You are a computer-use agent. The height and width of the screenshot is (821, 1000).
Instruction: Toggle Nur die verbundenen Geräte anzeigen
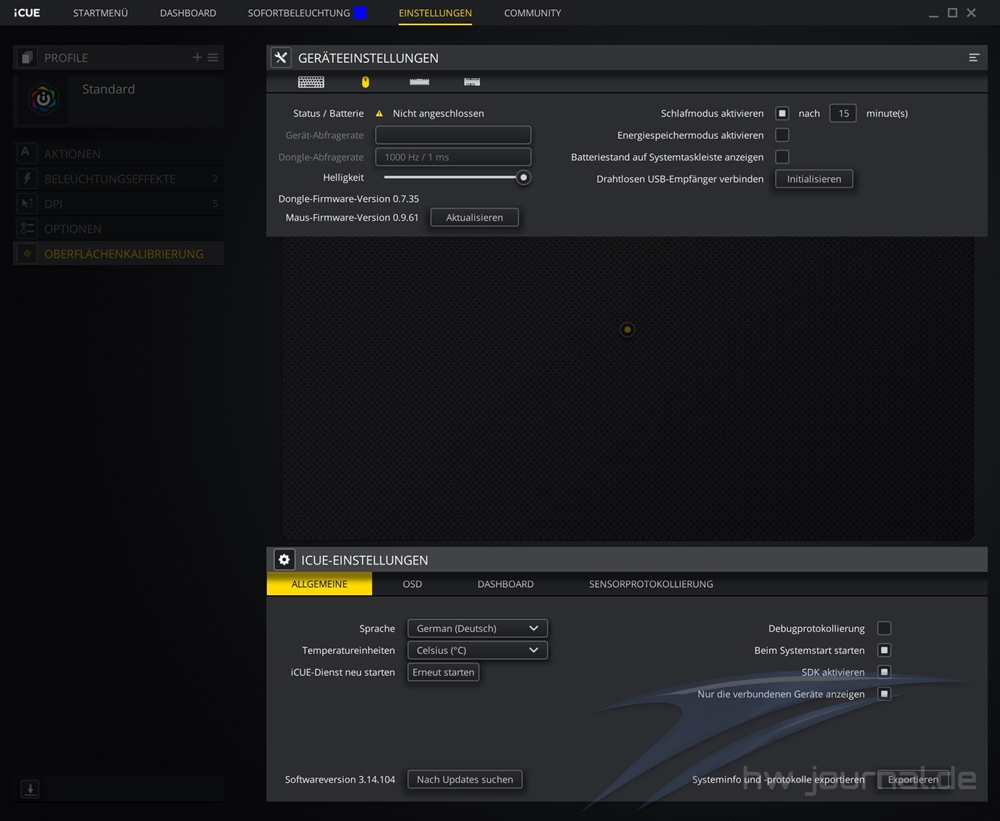(884, 693)
